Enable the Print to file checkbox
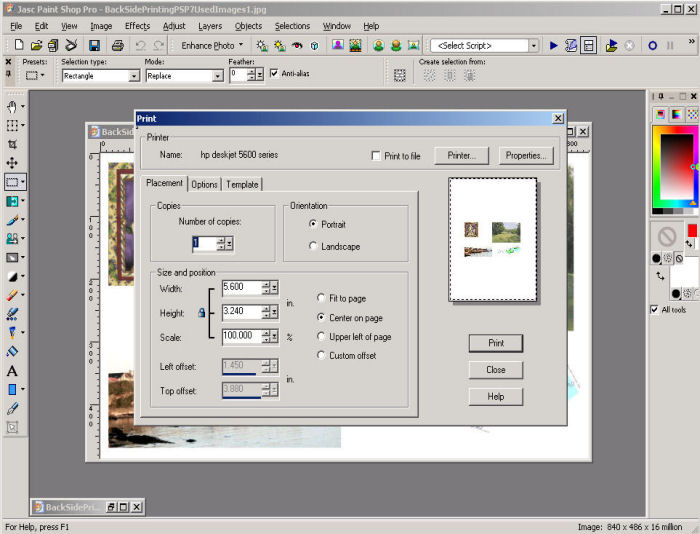The height and width of the screenshot is (534, 700). pyautogui.click(x=376, y=156)
